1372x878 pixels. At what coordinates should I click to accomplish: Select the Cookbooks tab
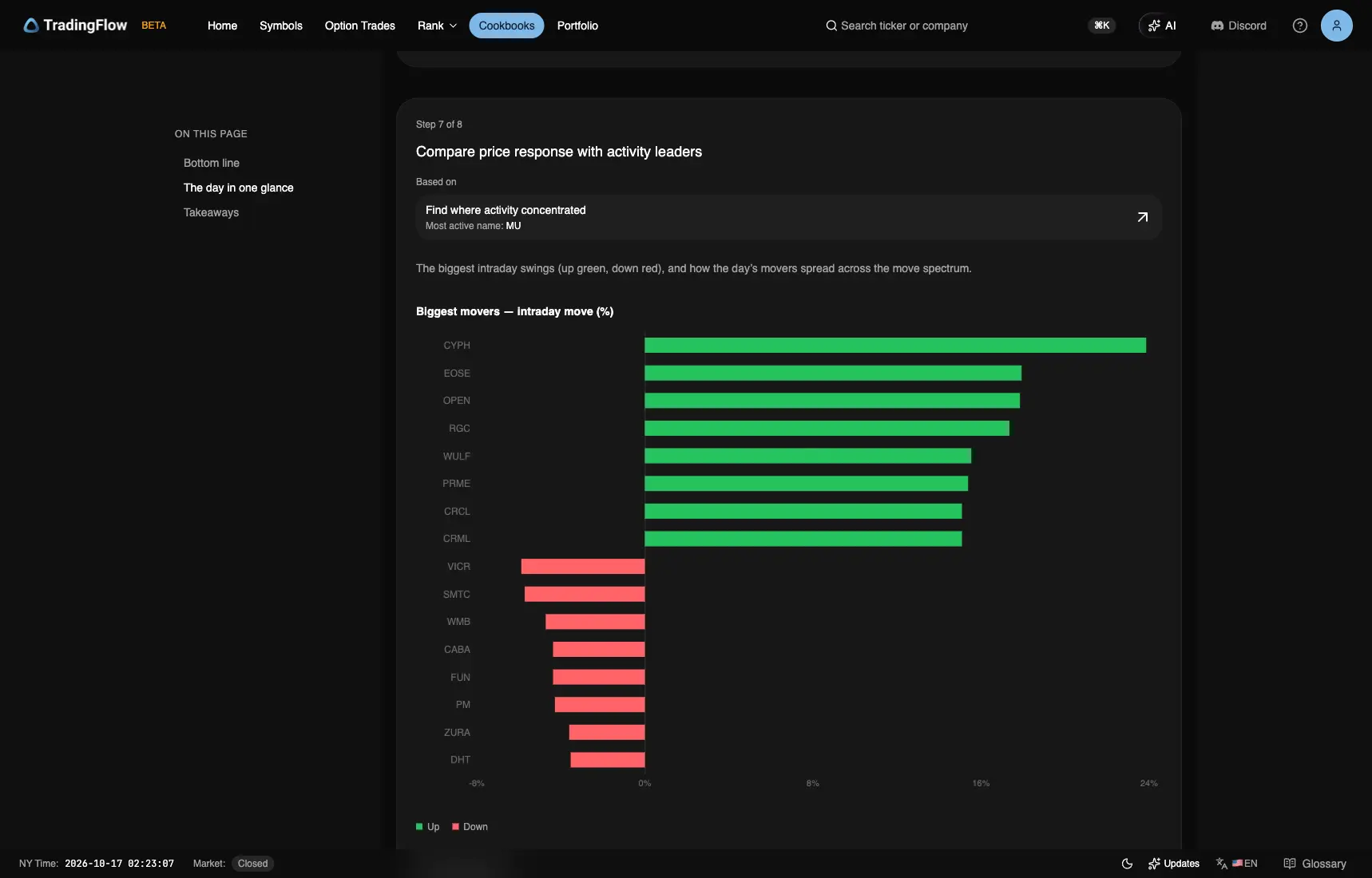(507, 26)
